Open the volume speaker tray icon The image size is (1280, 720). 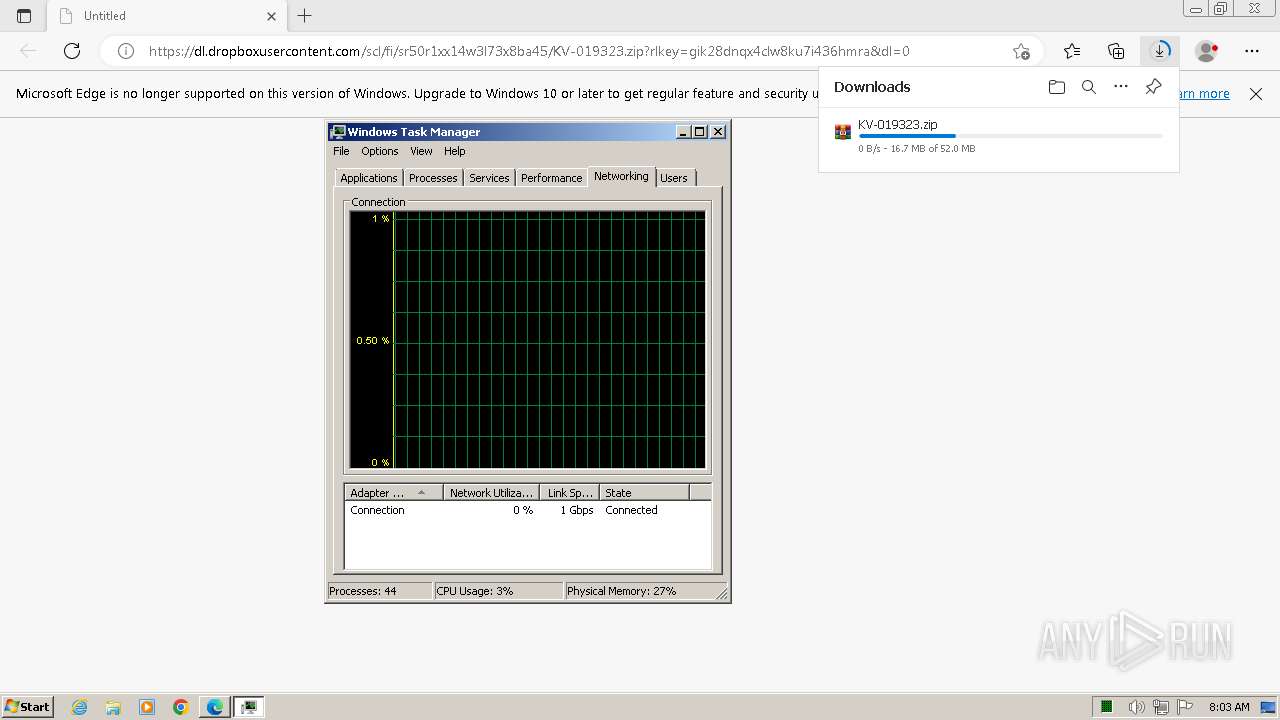(x=1136, y=707)
